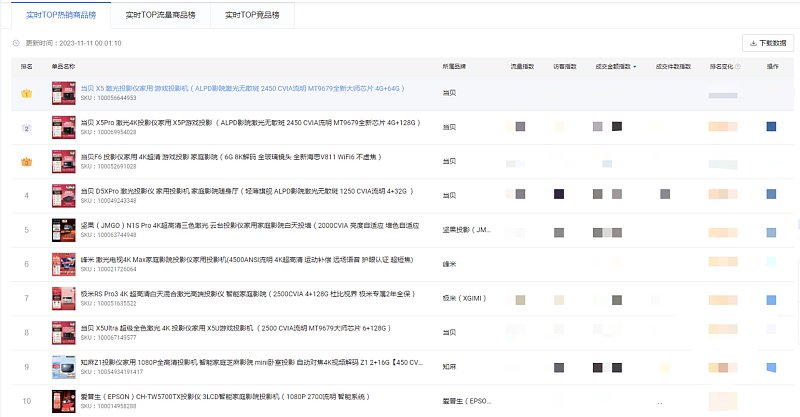This screenshot has height=417, width=800.
Task: Click the 坚果 N1S Pro product thumbnail
Action: point(64,229)
